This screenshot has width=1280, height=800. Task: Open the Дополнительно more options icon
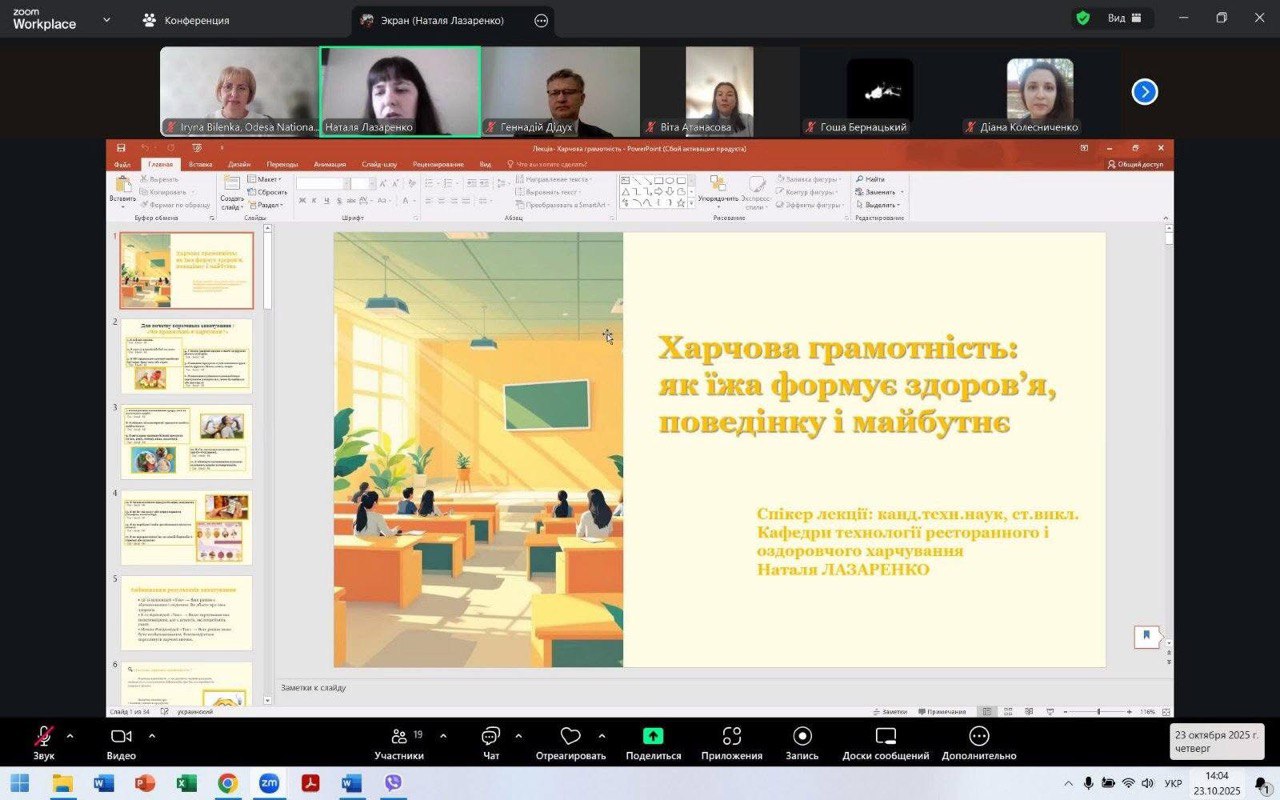(979, 737)
